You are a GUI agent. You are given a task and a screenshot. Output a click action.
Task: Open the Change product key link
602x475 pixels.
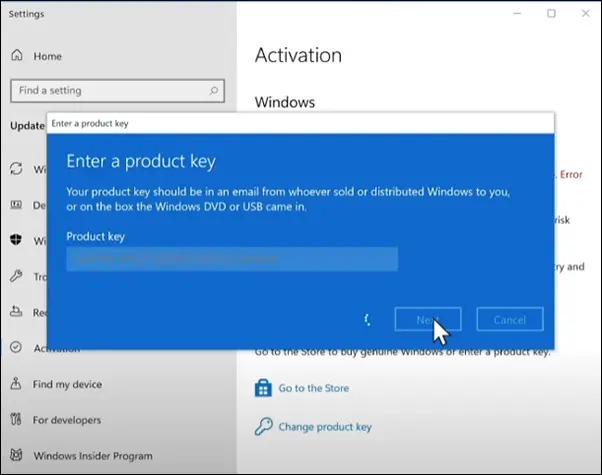pyautogui.click(x=325, y=427)
